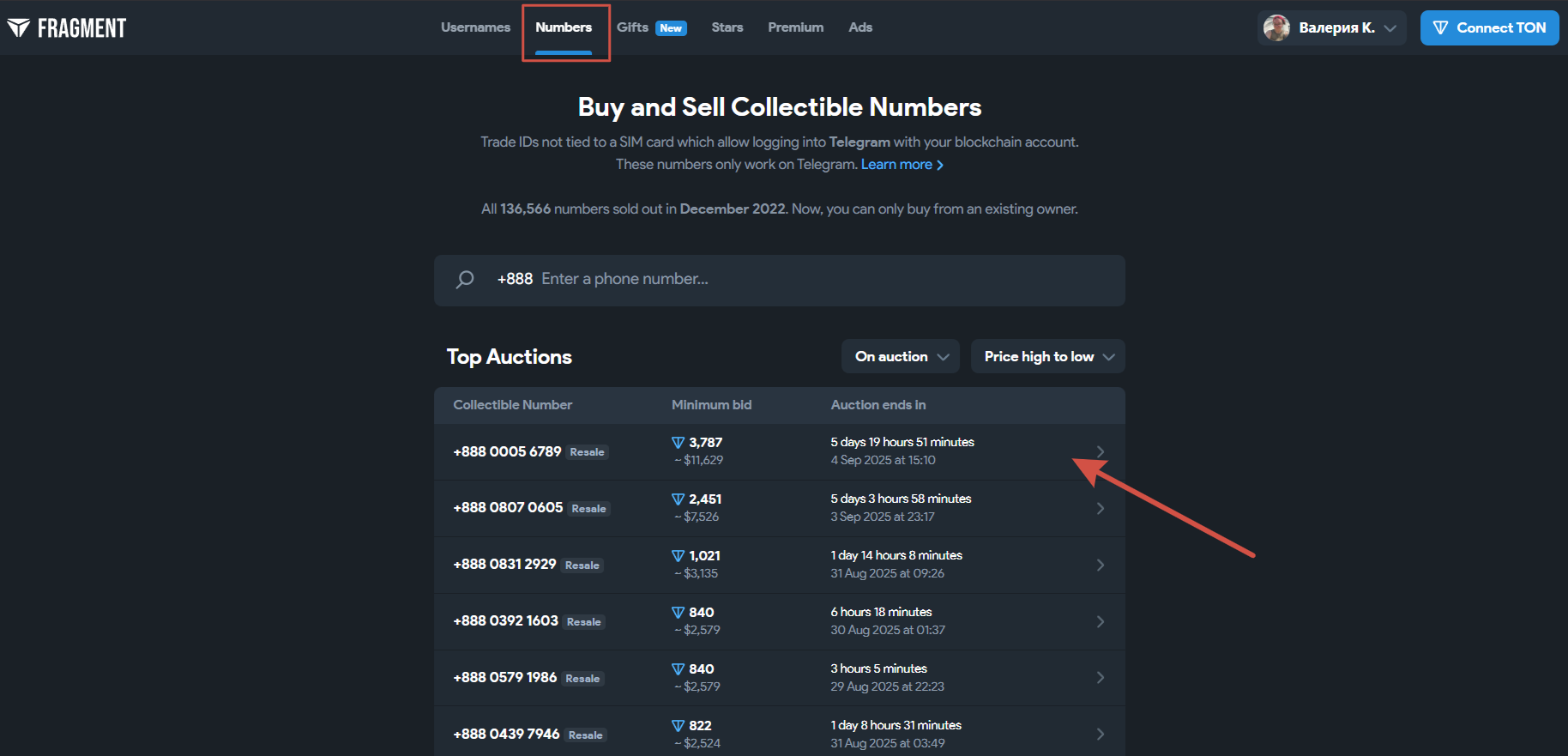Screen dimensions: 1568x756
Task: Open row arrow for +888 0005 6789
Action: pyautogui.click(x=1101, y=451)
